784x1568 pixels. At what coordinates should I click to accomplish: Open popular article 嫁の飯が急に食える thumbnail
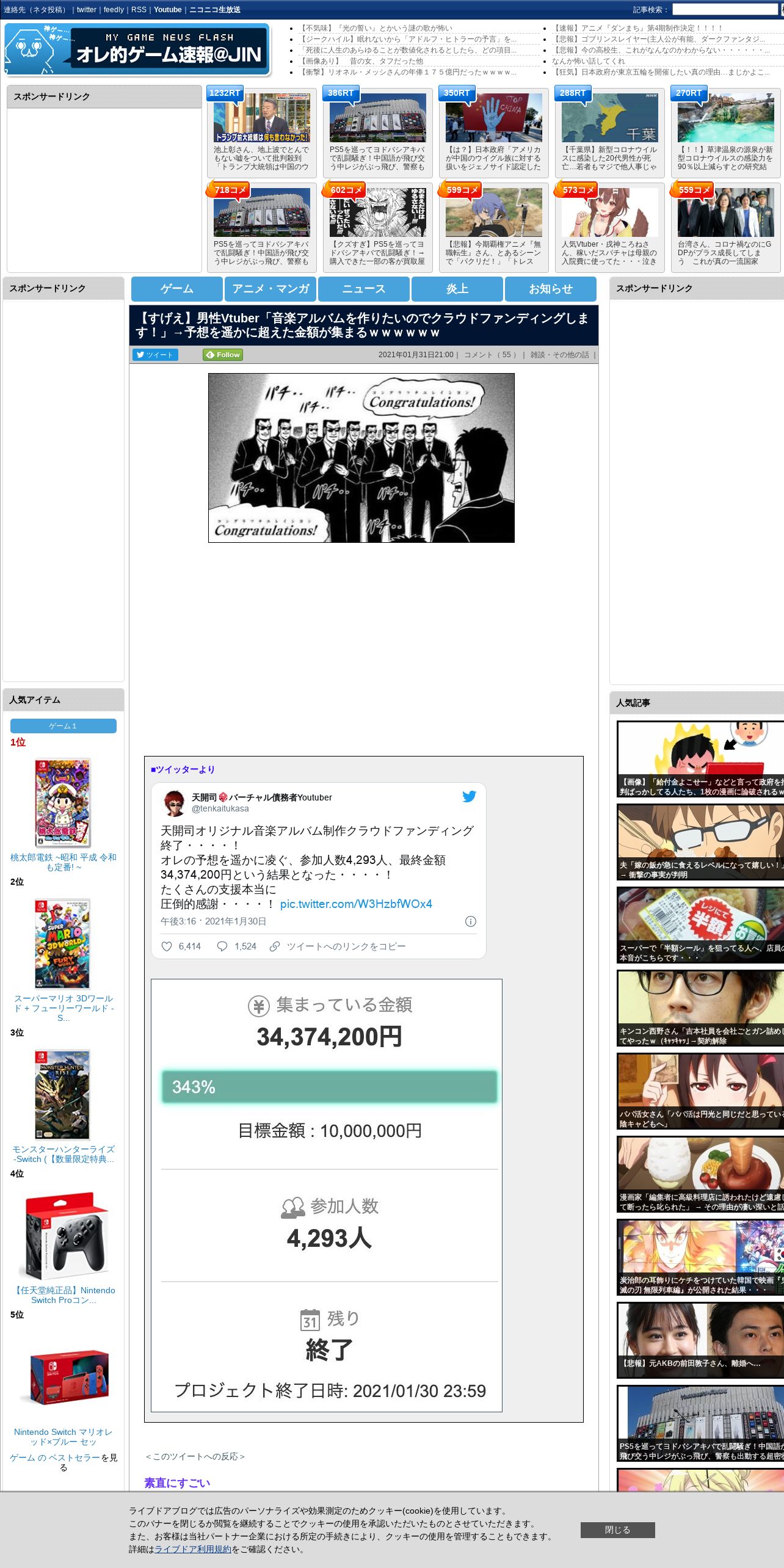[x=700, y=842]
